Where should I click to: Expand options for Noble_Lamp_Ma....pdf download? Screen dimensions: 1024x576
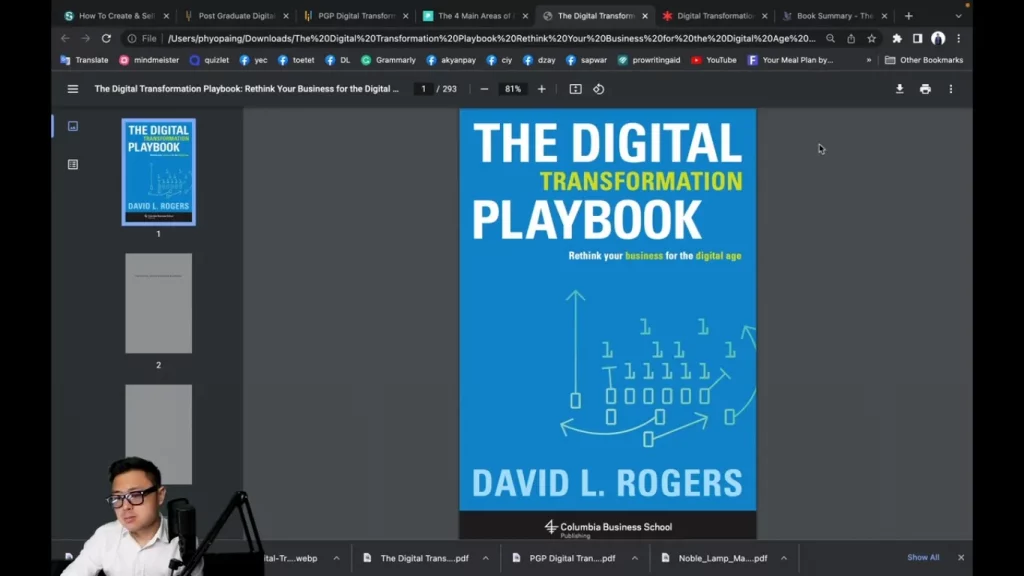pyautogui.click(x=784, y=558)
